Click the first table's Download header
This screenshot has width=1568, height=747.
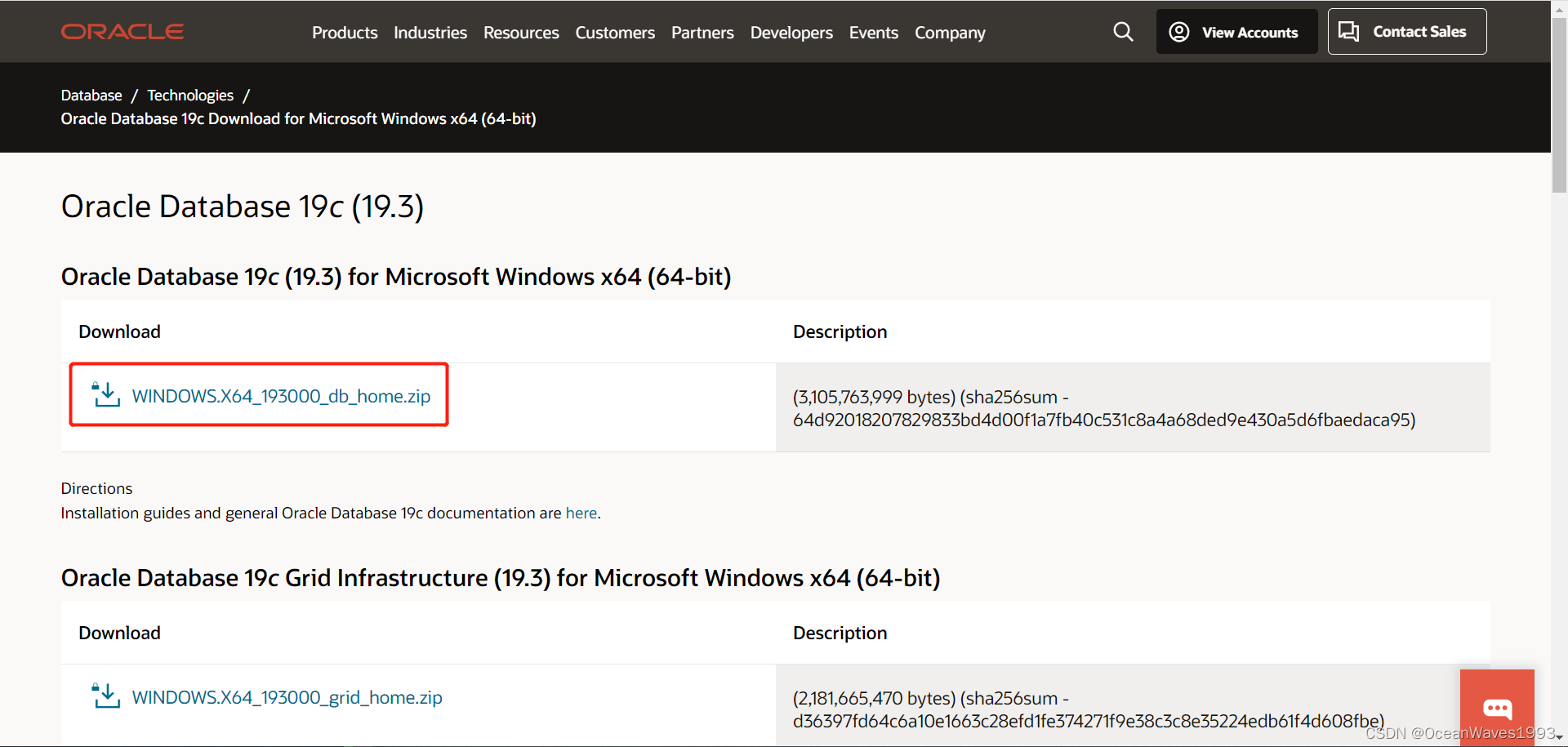(119, 331)
